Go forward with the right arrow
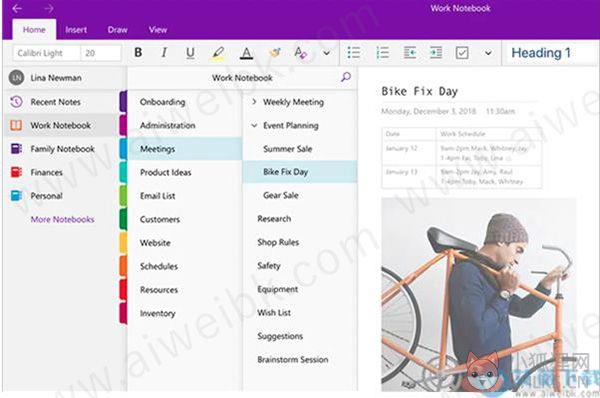Screen dimensions: 600x398 [x=49, y=8]
